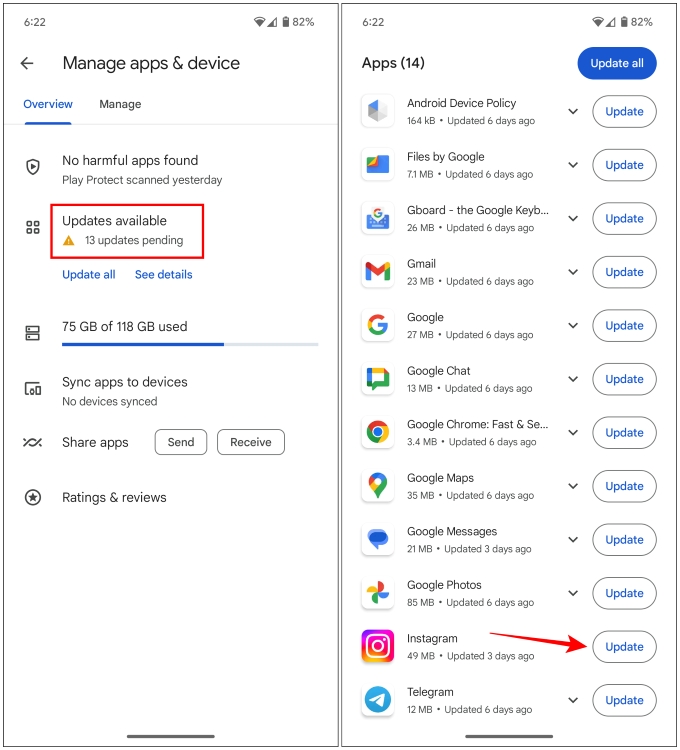
Task: Tap the Google Maps app name
Action: pos(440,478)
